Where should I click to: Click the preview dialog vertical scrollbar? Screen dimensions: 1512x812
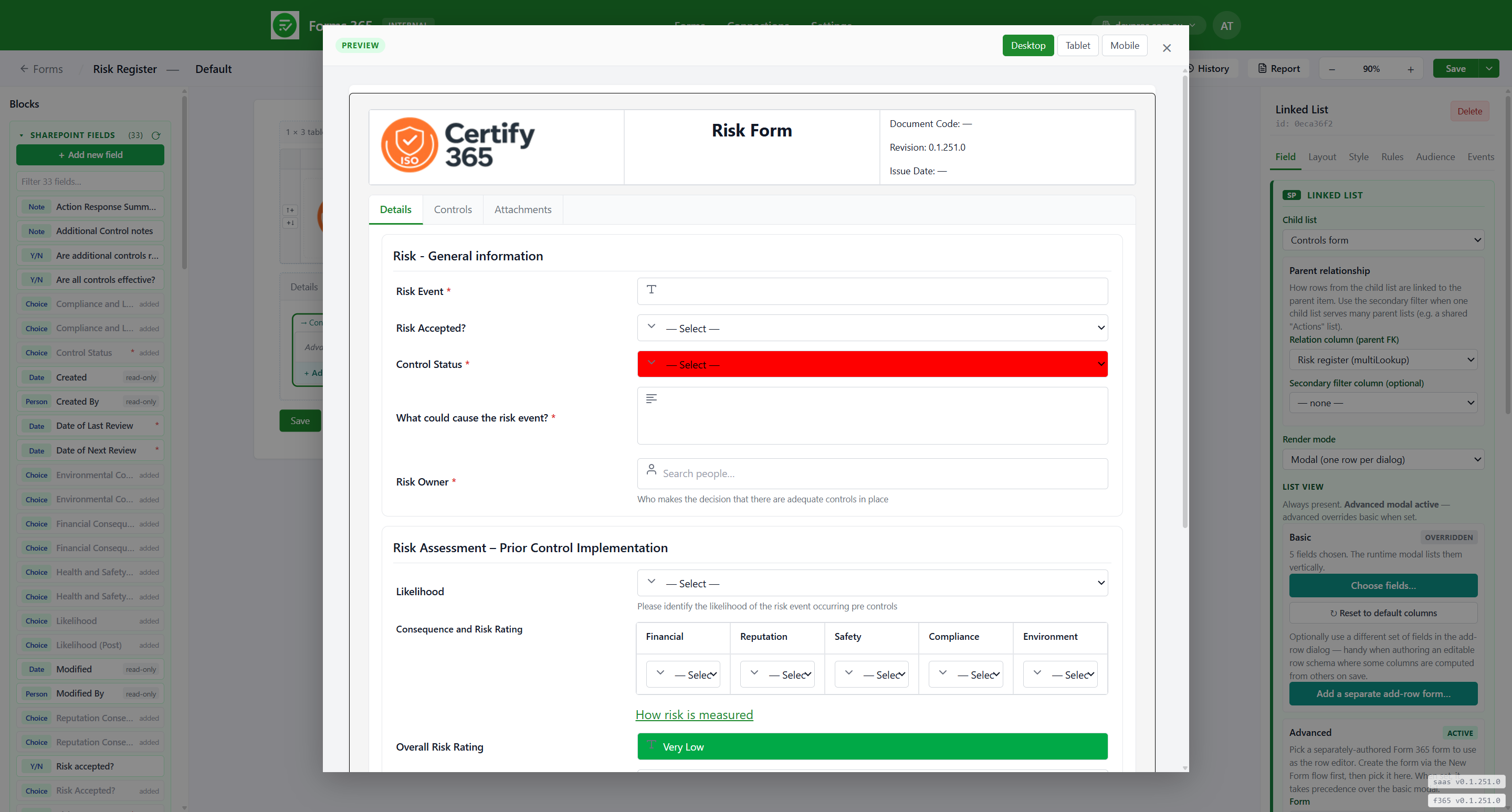pos(1184,302)
